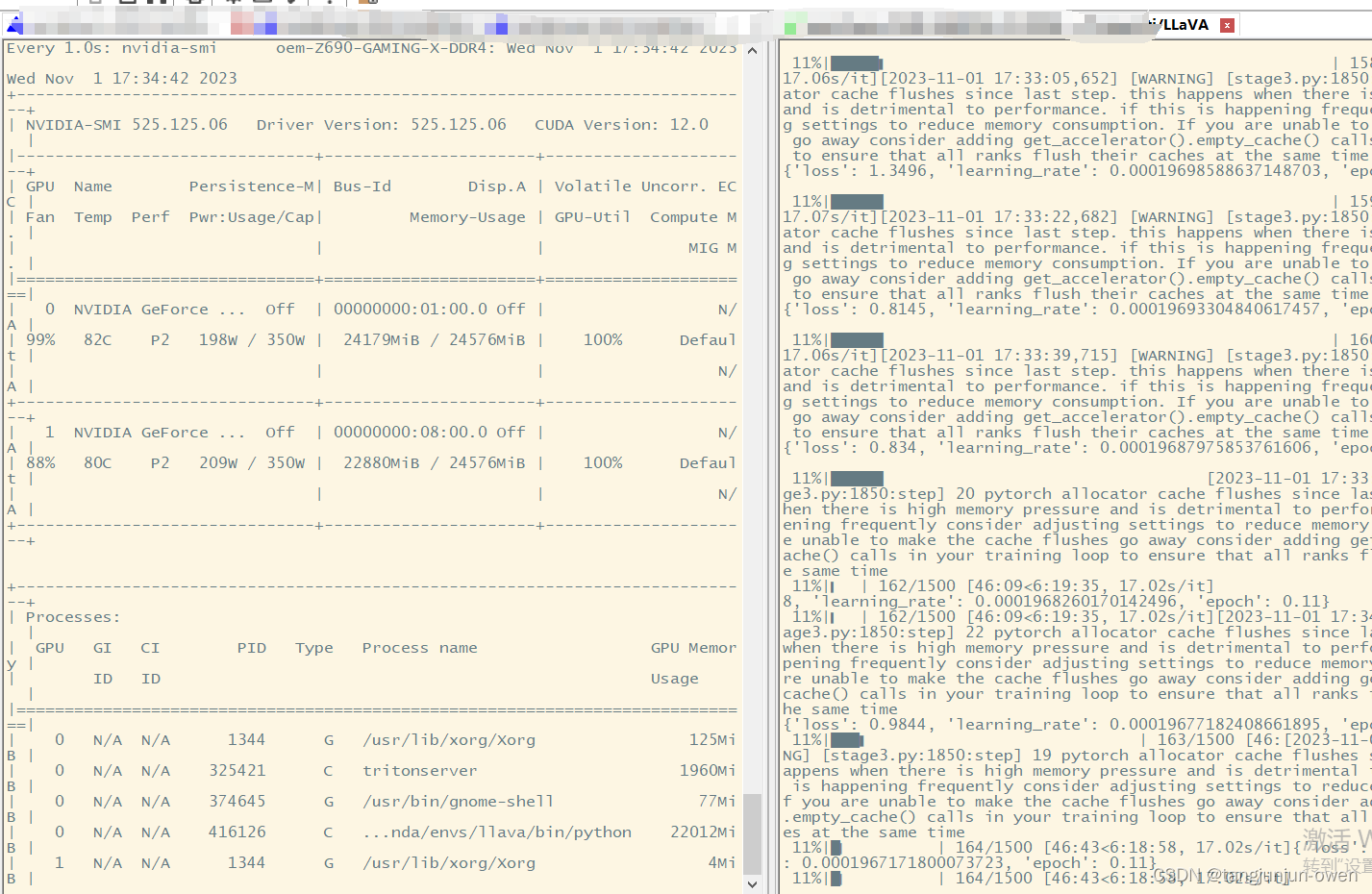1372x894 pixels.
Task: Click the '...nda/envs/llava/bin/python' process name
Action: 496,832
